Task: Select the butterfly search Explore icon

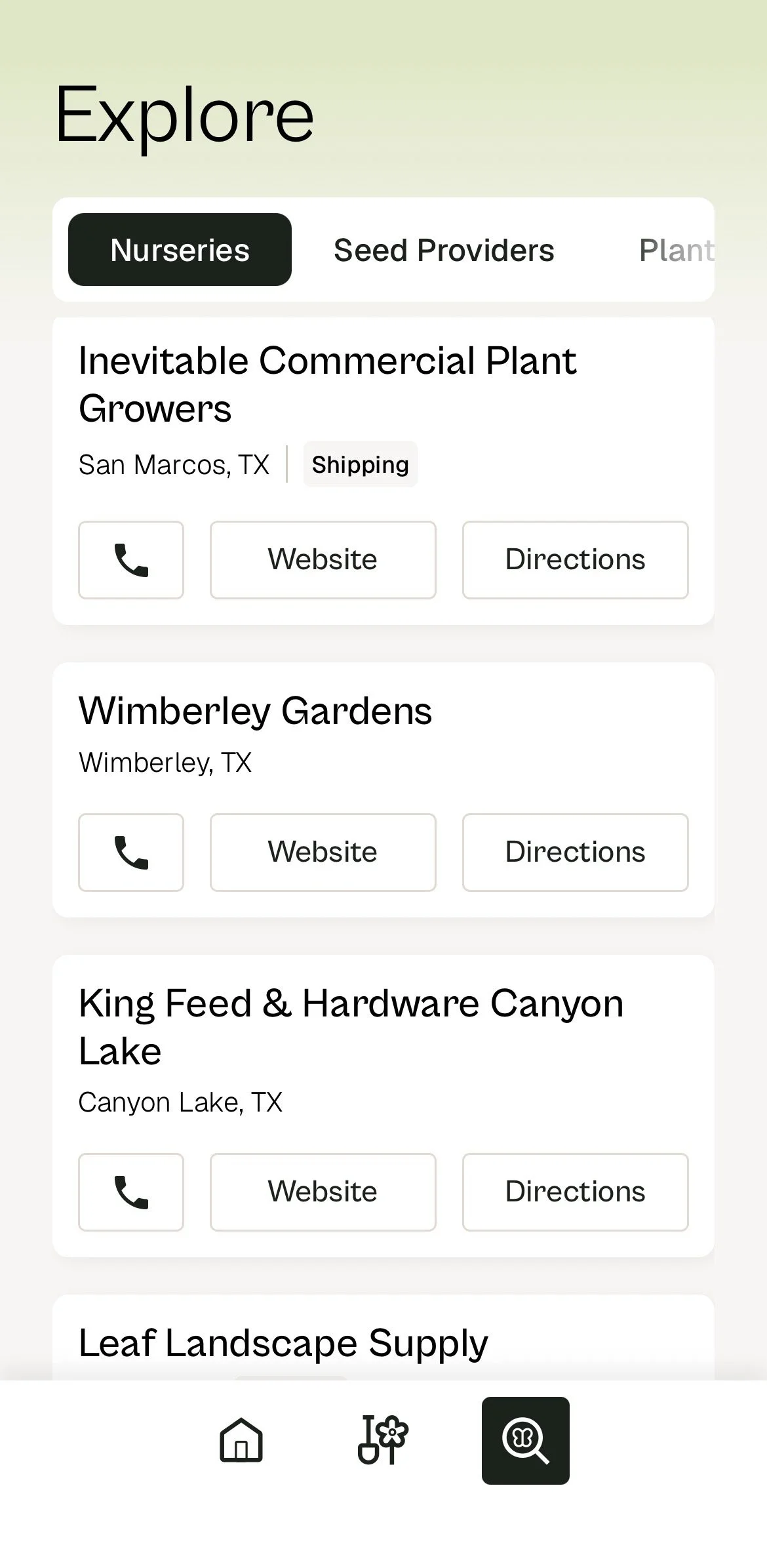Action: click(x=526, y=1441)
